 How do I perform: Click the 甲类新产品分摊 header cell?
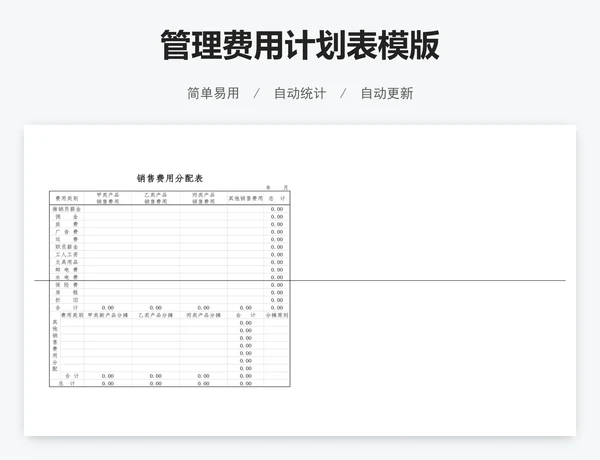(x=107, y=315)
